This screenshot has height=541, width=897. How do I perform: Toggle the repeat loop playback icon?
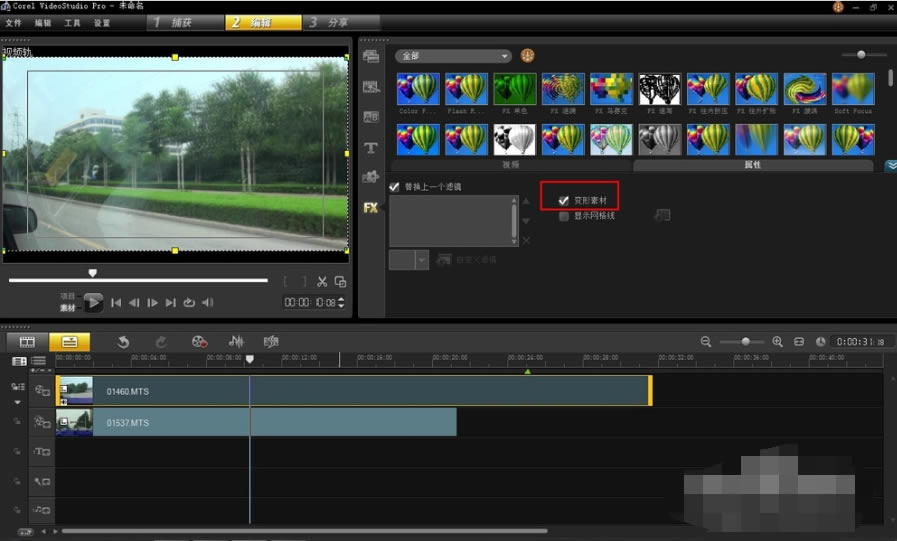point(189,303)
